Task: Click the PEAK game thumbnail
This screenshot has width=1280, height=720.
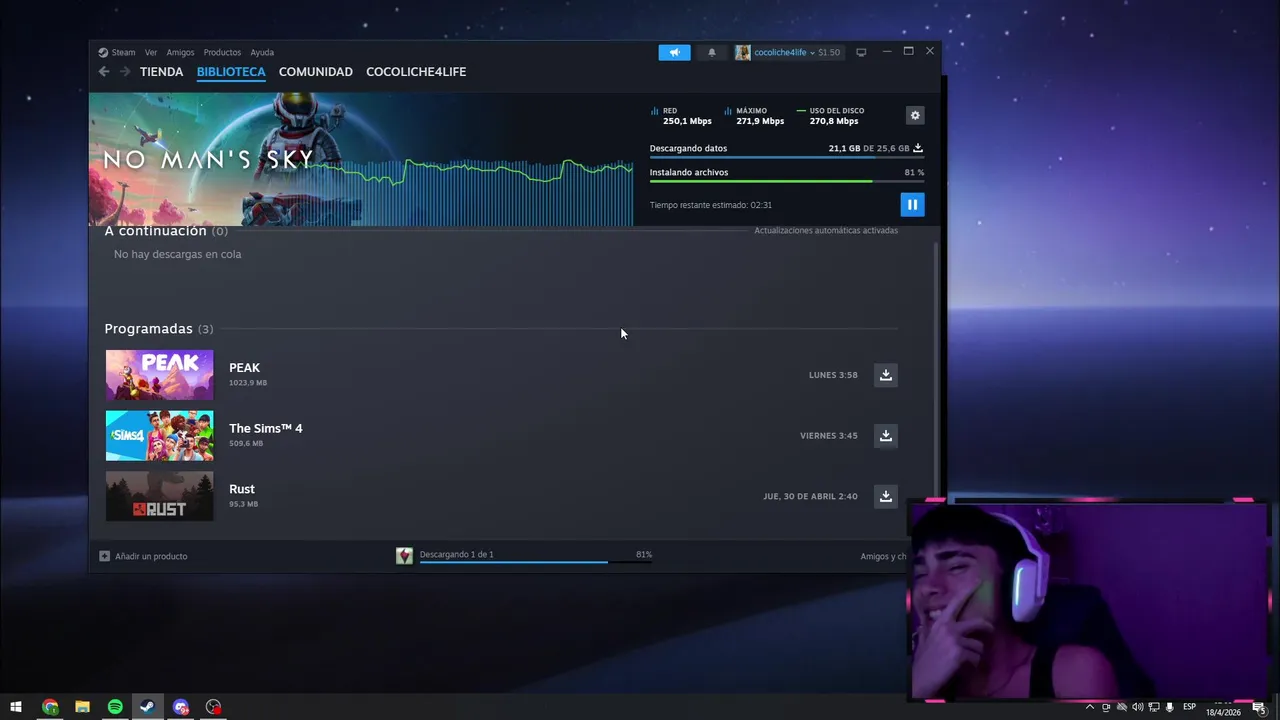Action: tap(160, 375)
